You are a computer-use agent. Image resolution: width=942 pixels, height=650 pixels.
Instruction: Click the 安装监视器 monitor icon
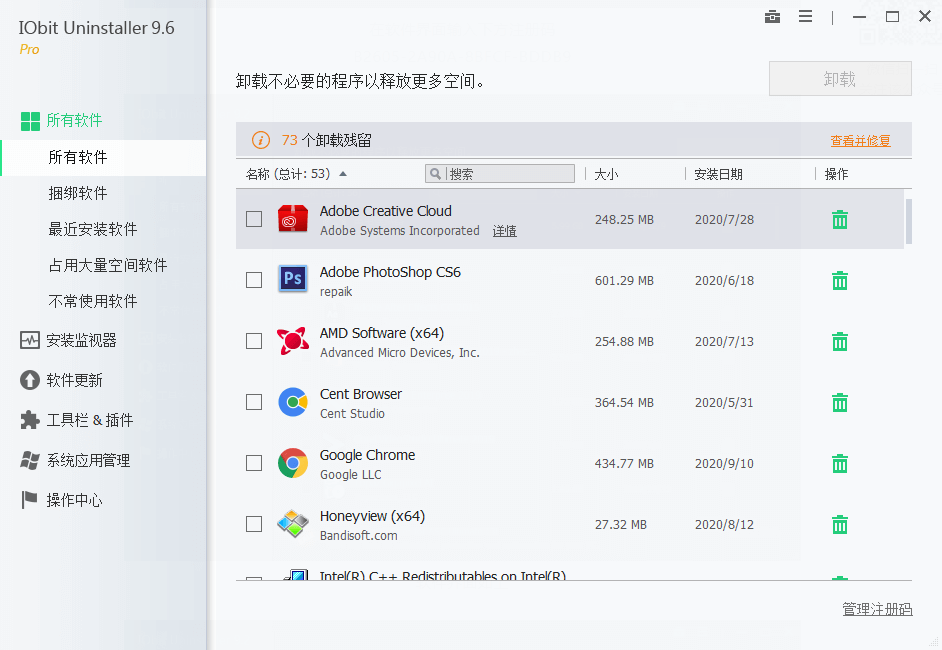click(29, 341)
